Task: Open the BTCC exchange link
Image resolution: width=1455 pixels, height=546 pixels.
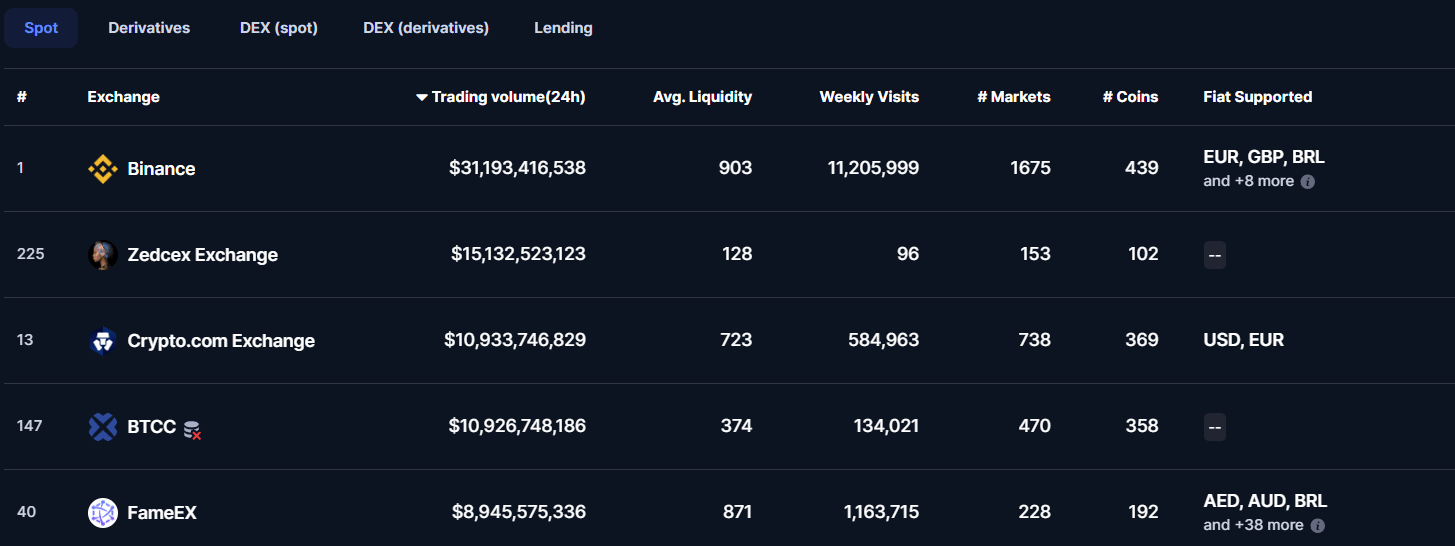Action: [x=152, y=427]
